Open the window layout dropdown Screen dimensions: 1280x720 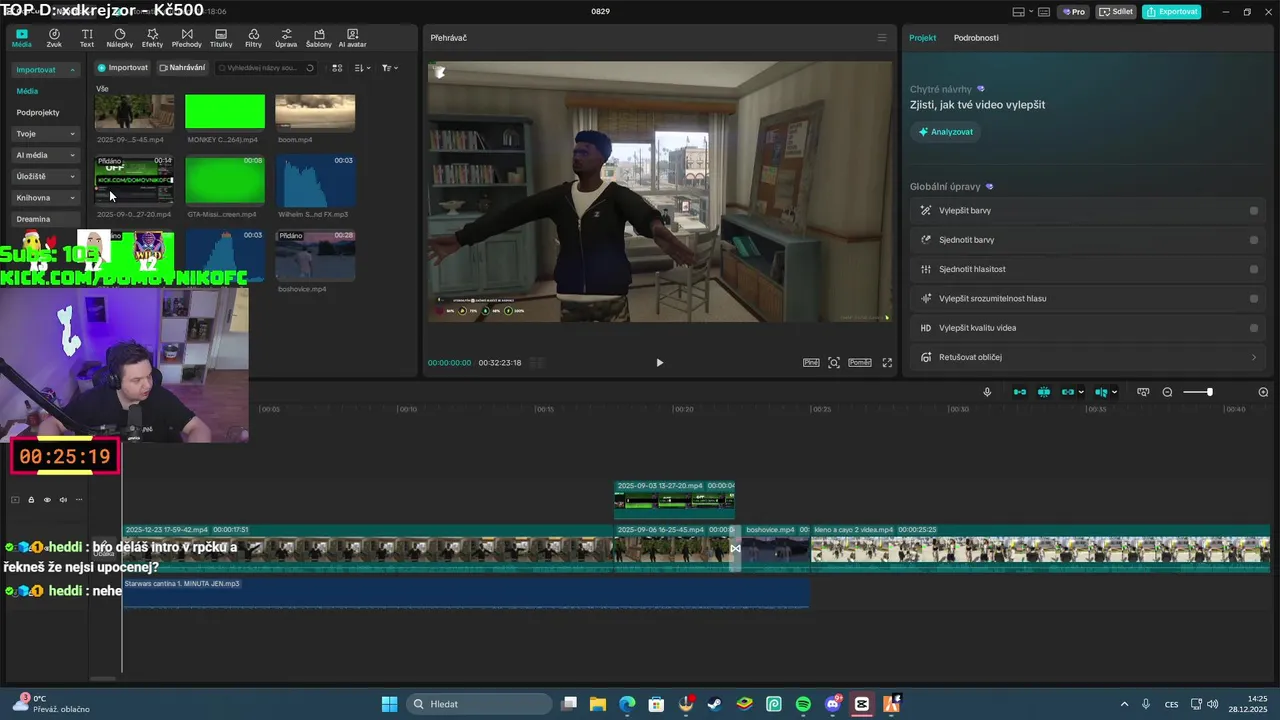[x=1023, y=12]
